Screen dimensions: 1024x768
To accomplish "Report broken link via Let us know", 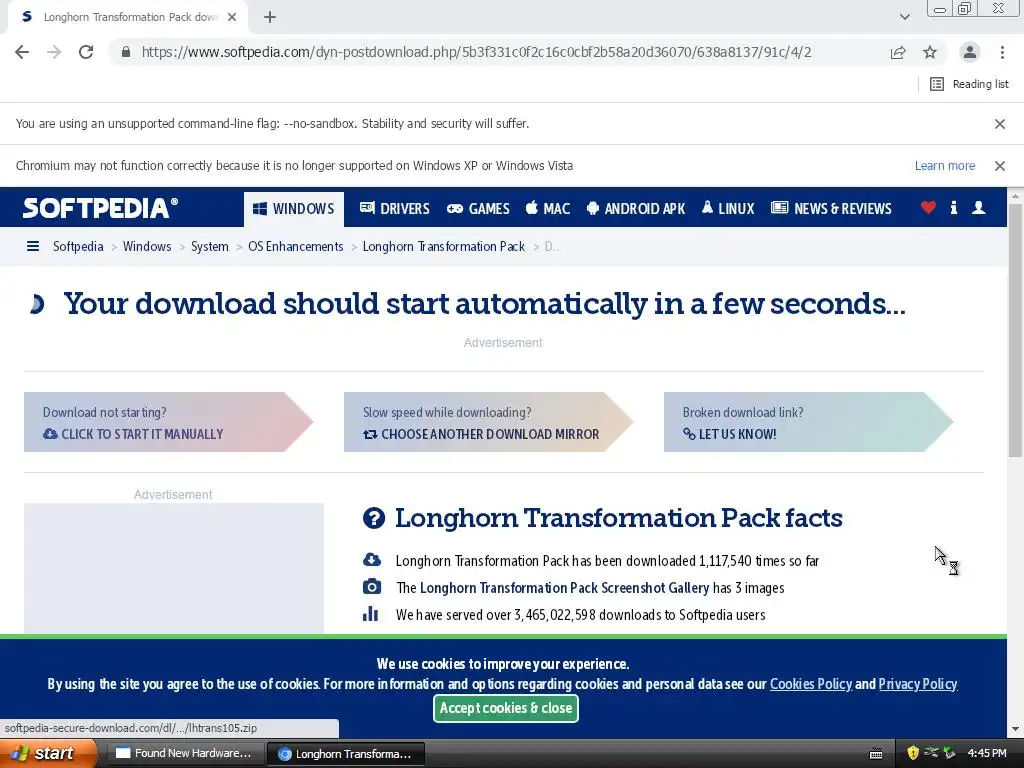I will tap(808, 422).
